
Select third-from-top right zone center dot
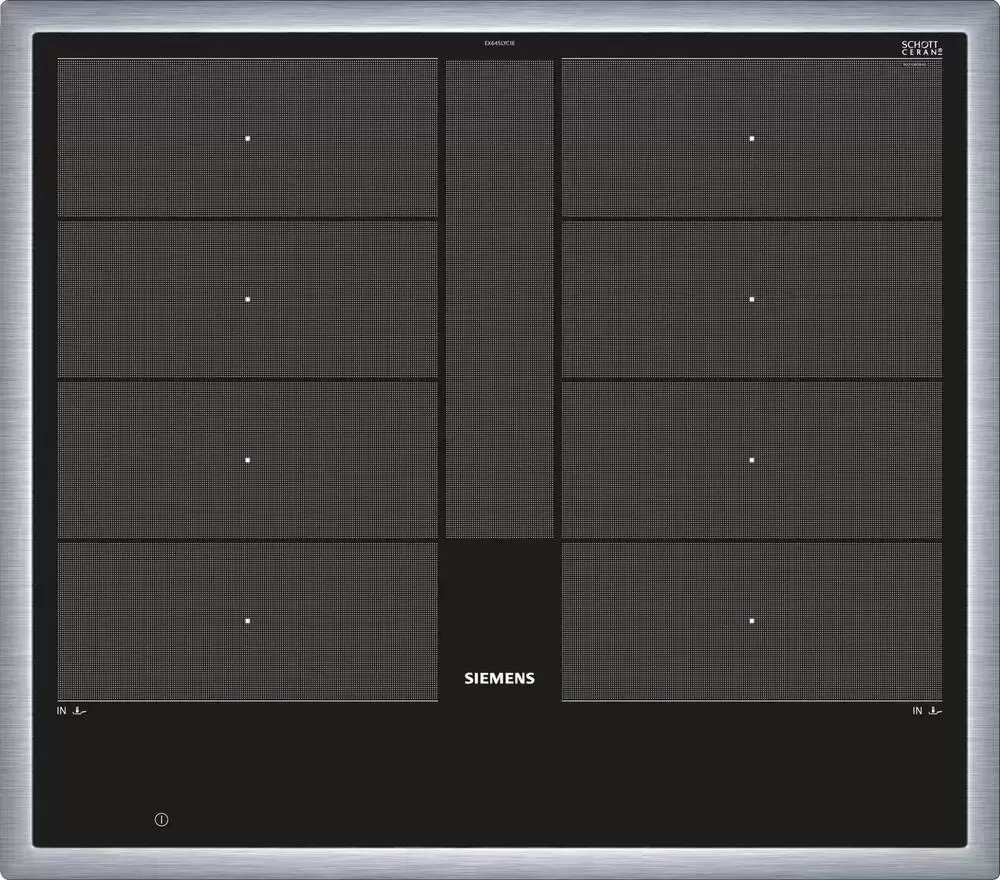[x=752, y=460]
